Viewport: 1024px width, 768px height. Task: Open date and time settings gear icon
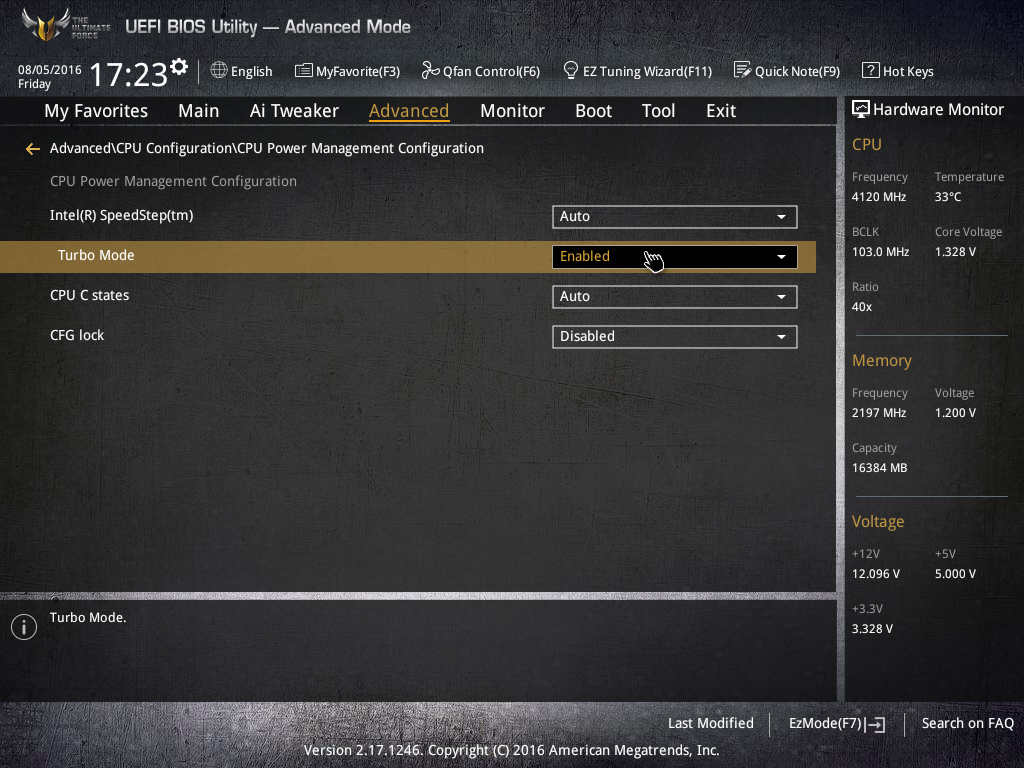click(x=179, y=66)
